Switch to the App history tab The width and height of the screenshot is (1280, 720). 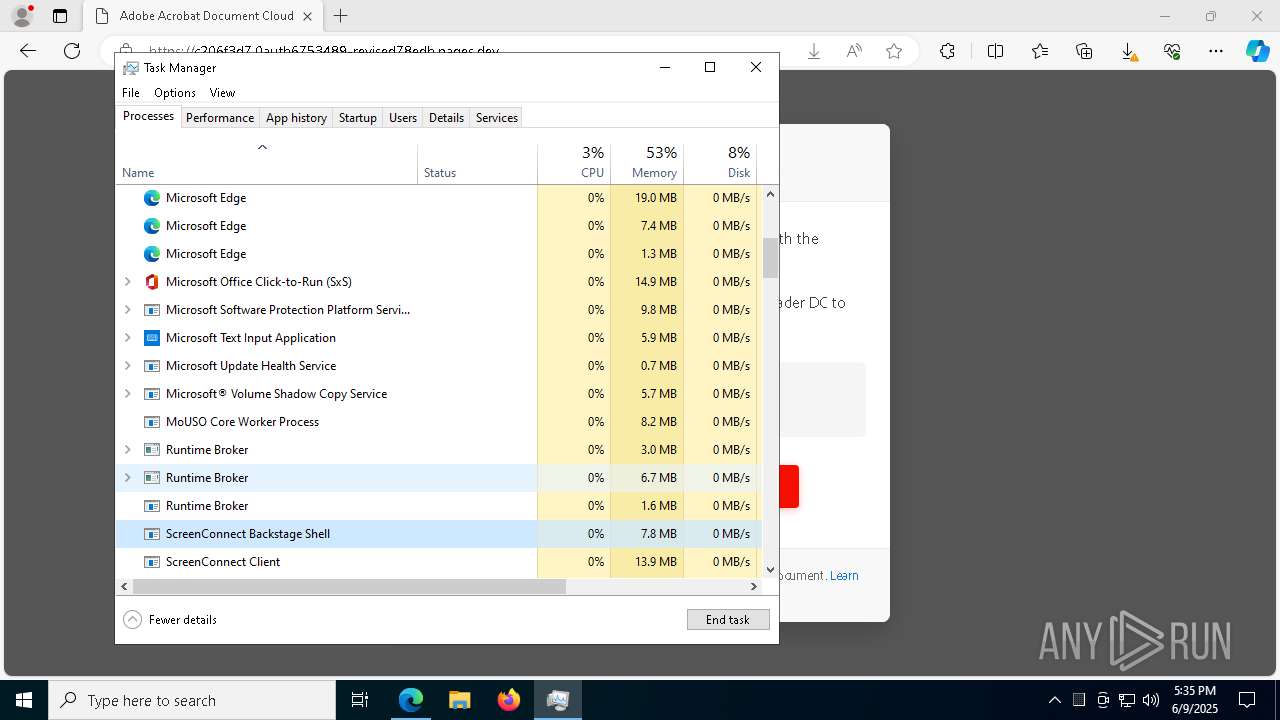pos(296,118)
